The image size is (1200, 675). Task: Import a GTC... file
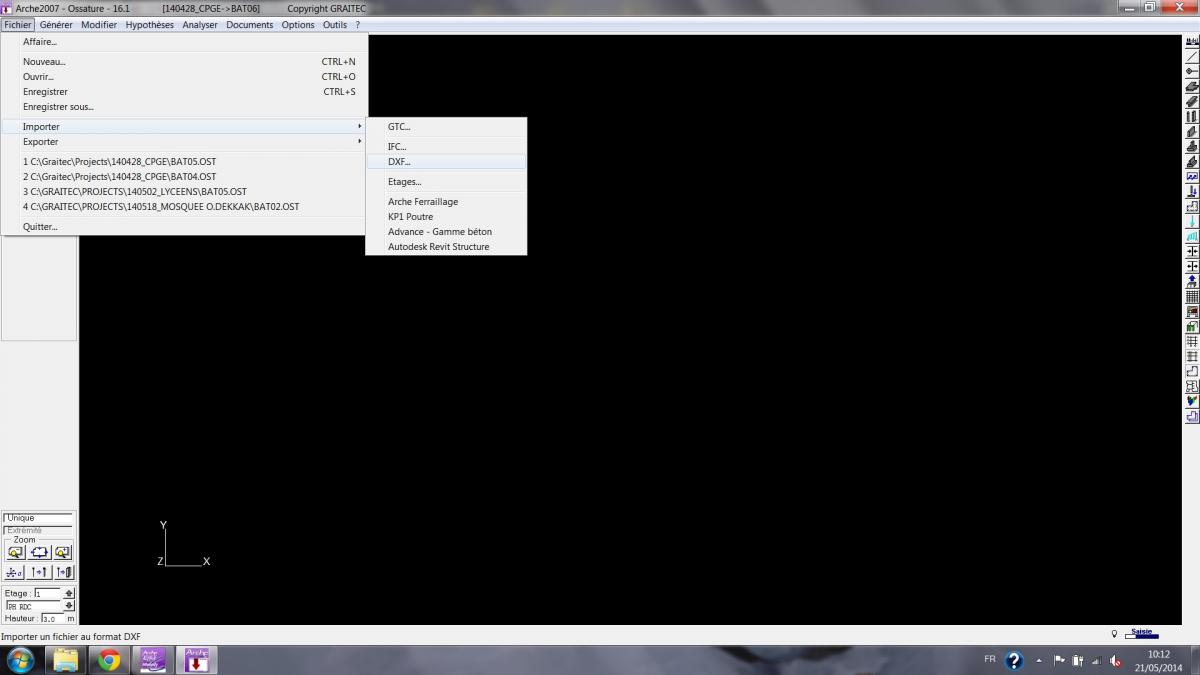click(446, 127)
